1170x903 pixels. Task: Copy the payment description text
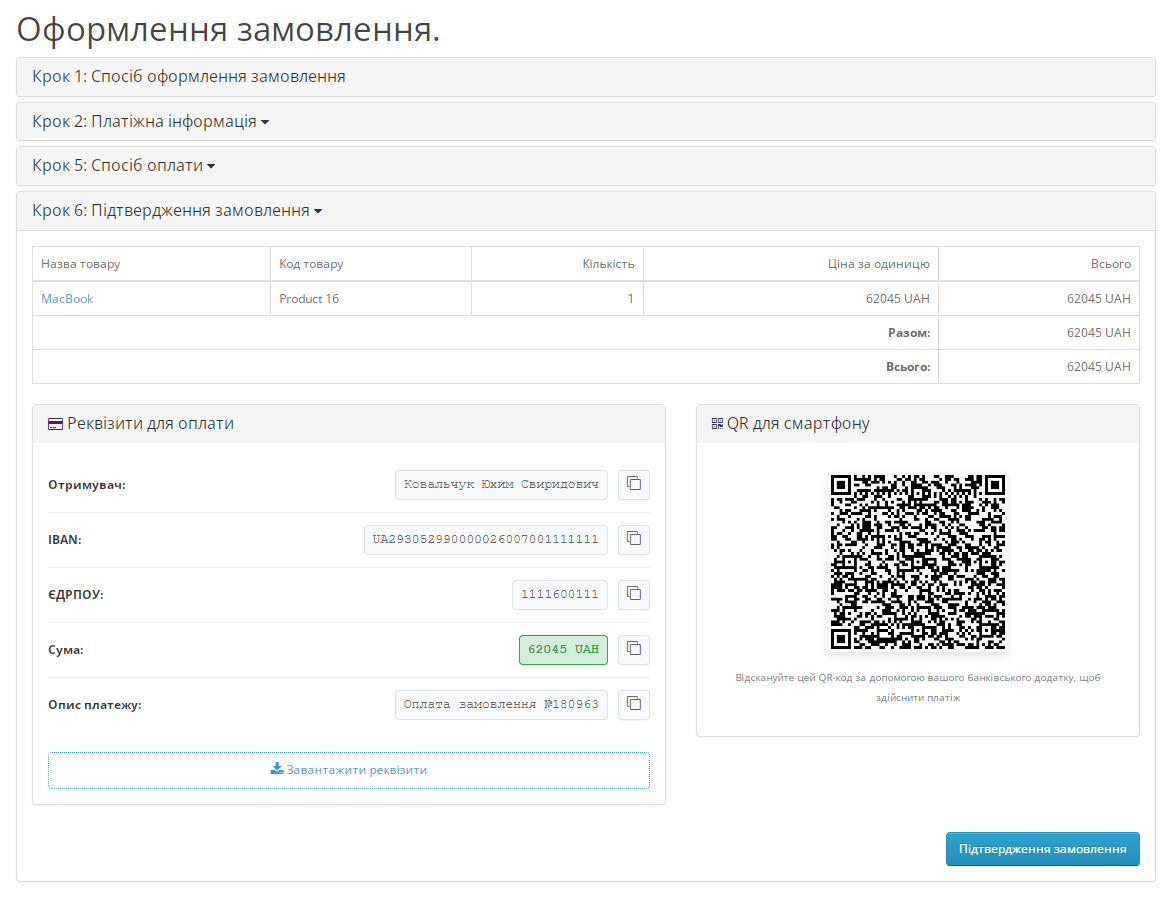pyautogui.click(x=634, y=704)
